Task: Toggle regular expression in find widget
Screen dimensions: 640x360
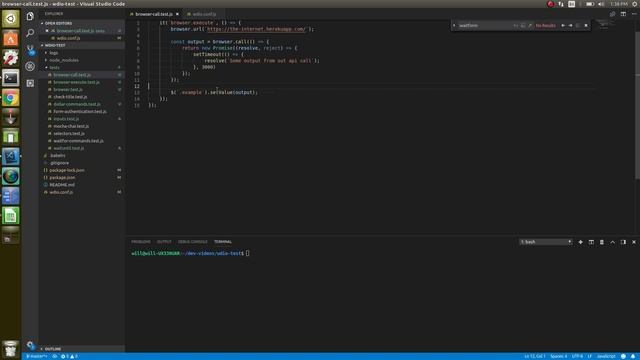Action: pyautogui.click(x=530, y=25)
